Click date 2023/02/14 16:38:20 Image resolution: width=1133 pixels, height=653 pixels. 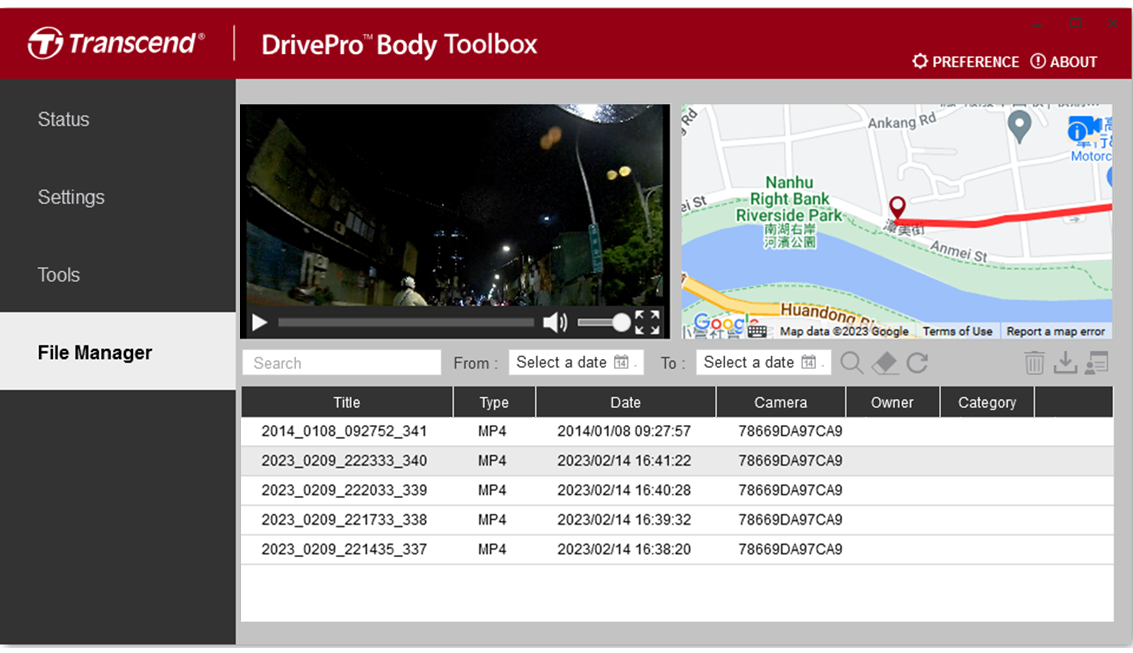pos(624,550)
